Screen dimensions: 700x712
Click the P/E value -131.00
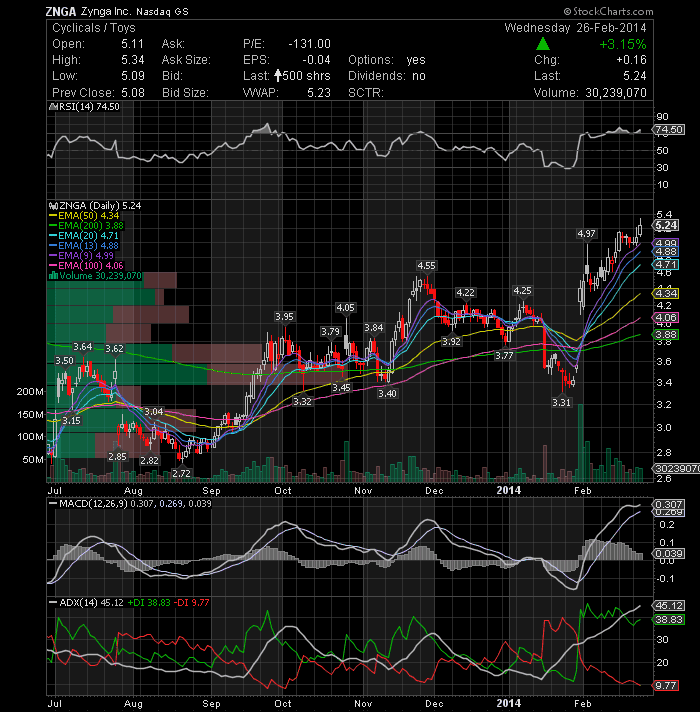309,44
